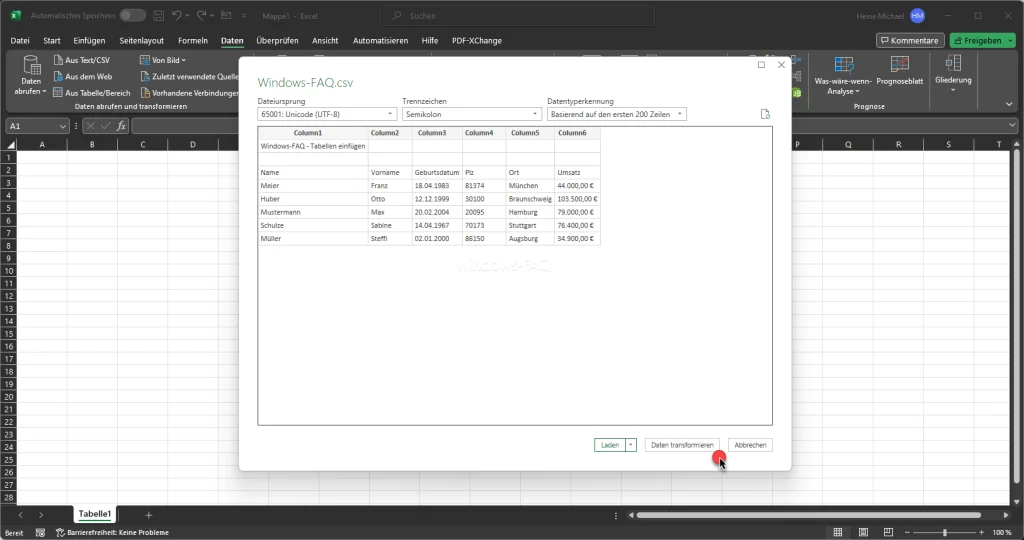Click the insert function fx icon

click(x=121, y=126)
